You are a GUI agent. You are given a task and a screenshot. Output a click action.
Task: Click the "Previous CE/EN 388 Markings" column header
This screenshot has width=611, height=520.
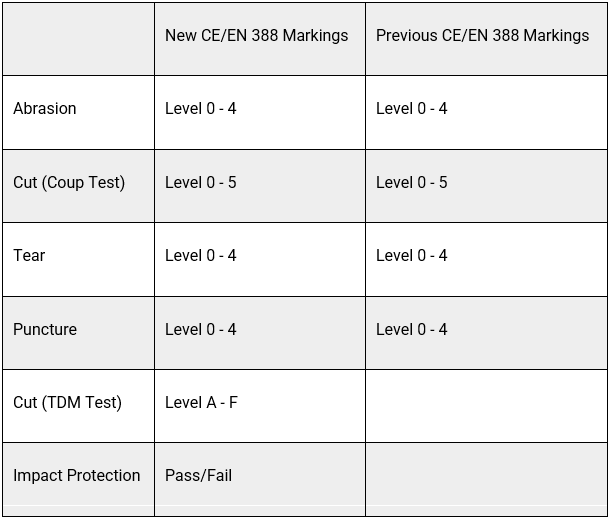482,36
